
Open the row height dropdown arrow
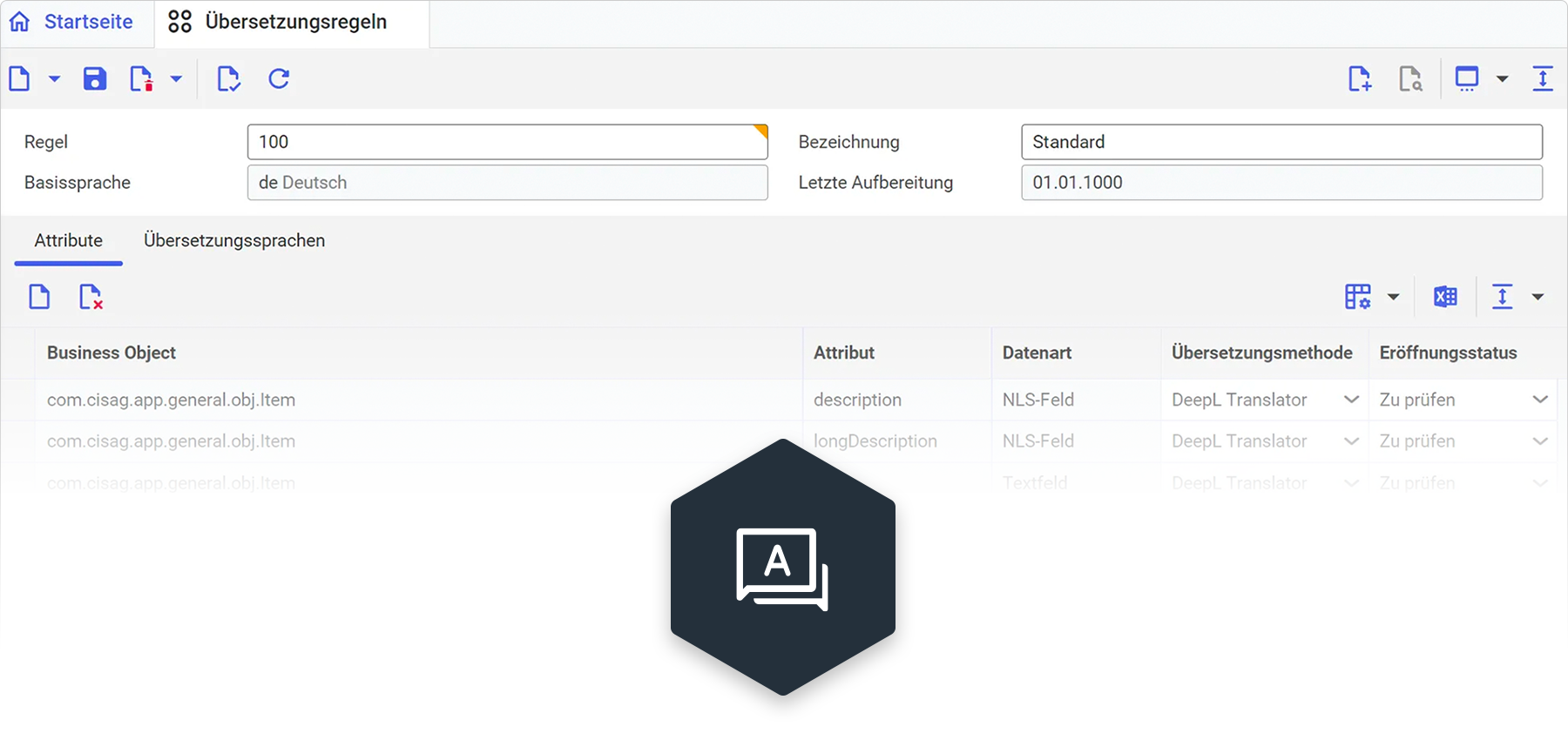click(x=1538, y=297)
